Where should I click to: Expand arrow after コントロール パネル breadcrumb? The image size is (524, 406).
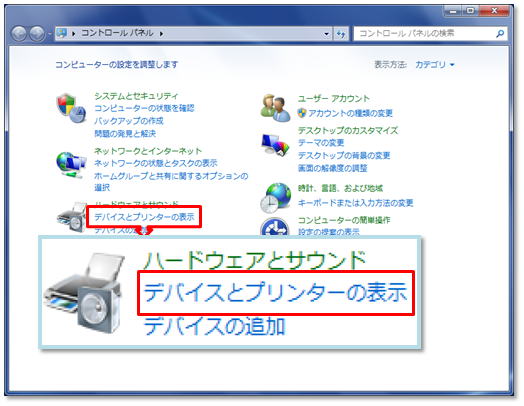(161, 33)
